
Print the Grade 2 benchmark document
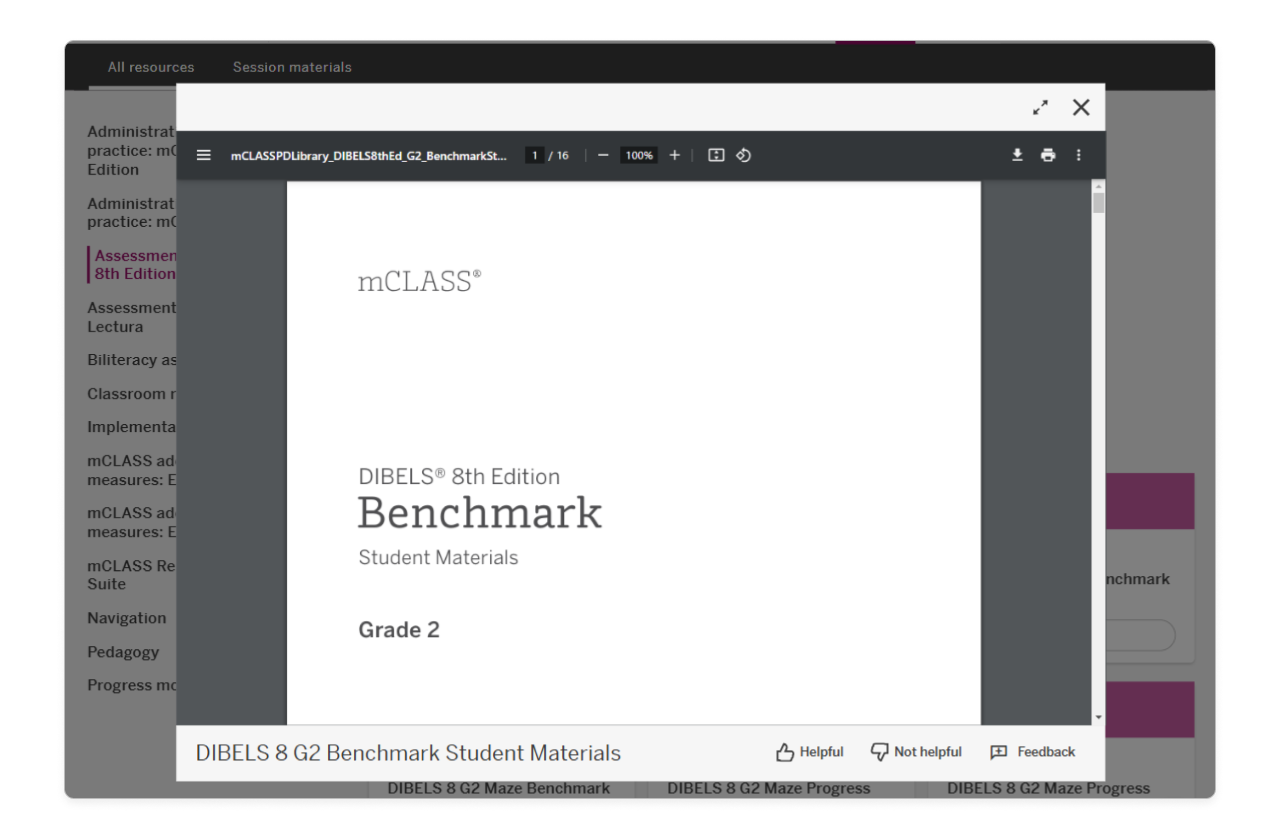pos(1048,155)
